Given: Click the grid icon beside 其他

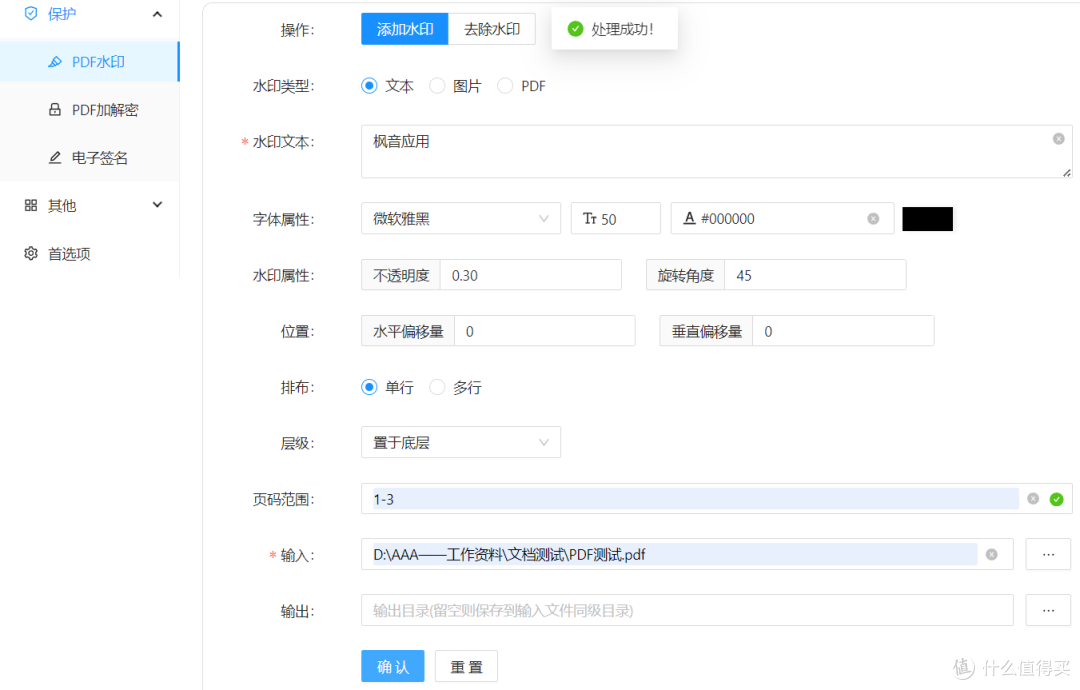Looking at the screenshot, I should tap(31, 205).
